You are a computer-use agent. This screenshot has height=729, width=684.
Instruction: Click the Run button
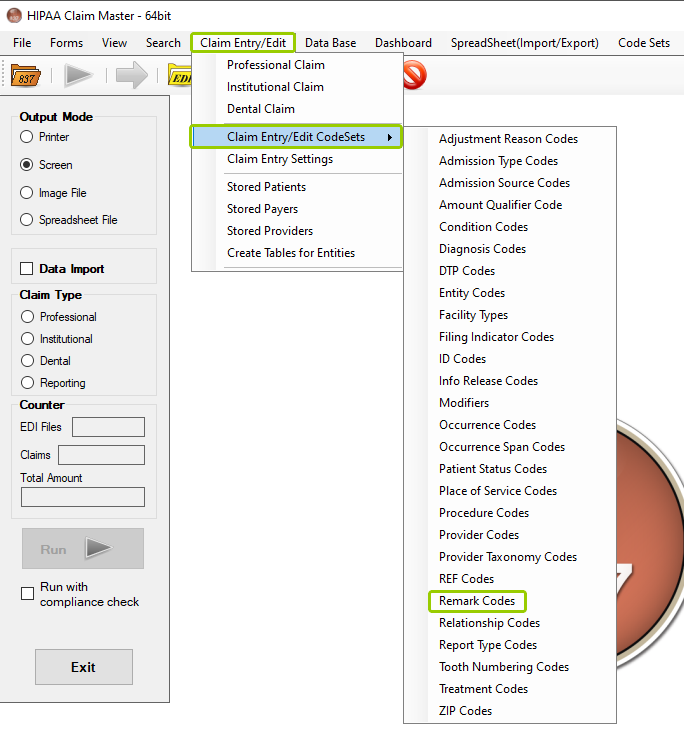click(83, 548)
